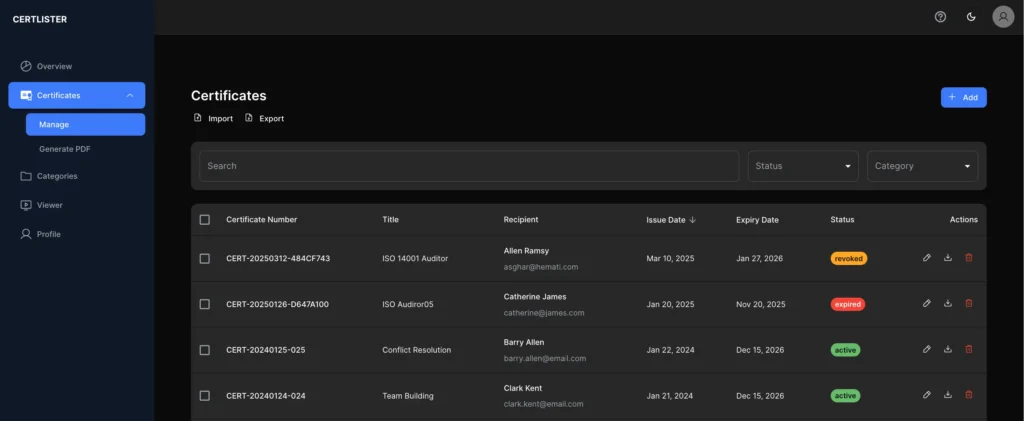Viewport: 1024px width, 421px height.
Task: Open the Status filter dropdown
Action: coord(802,166)
